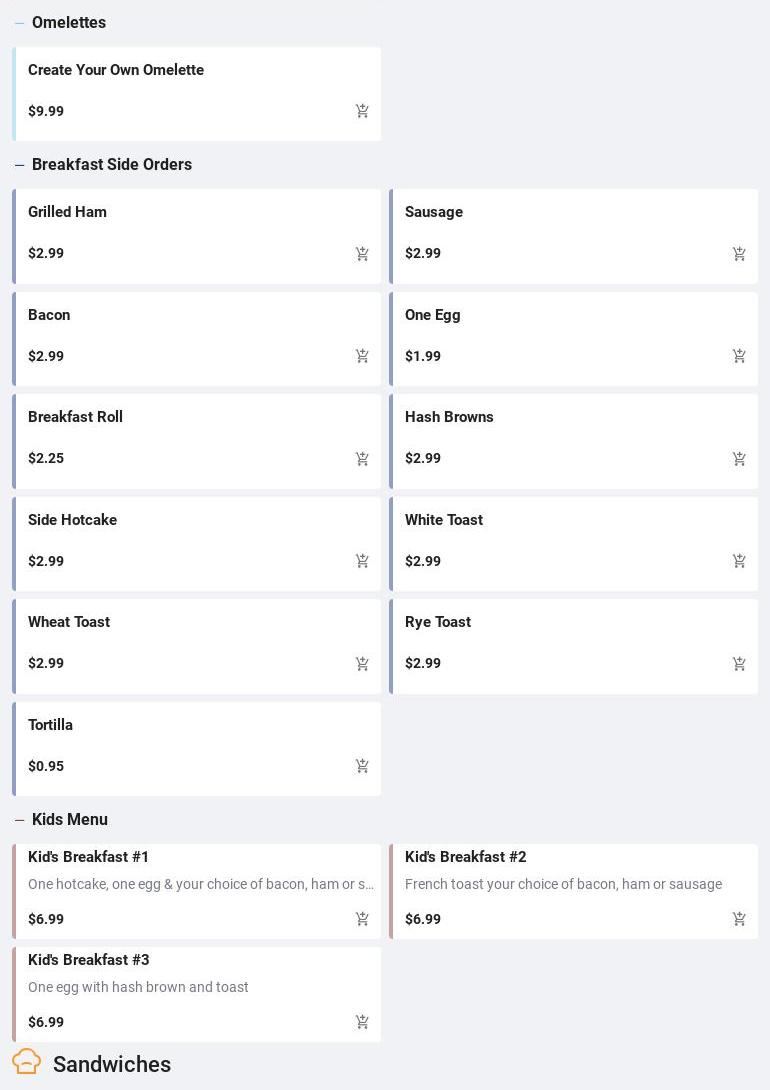The height and width of the screenshot is (1090, 770).
Task: Click cart icon for Hash Browns
Action: (739, 459)
